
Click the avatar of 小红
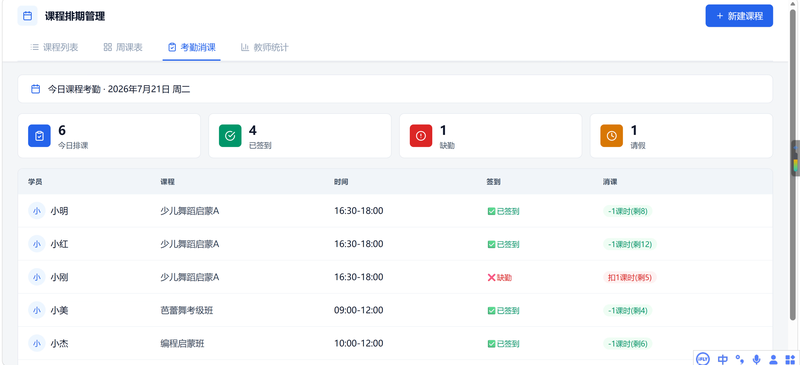(37, 244)
